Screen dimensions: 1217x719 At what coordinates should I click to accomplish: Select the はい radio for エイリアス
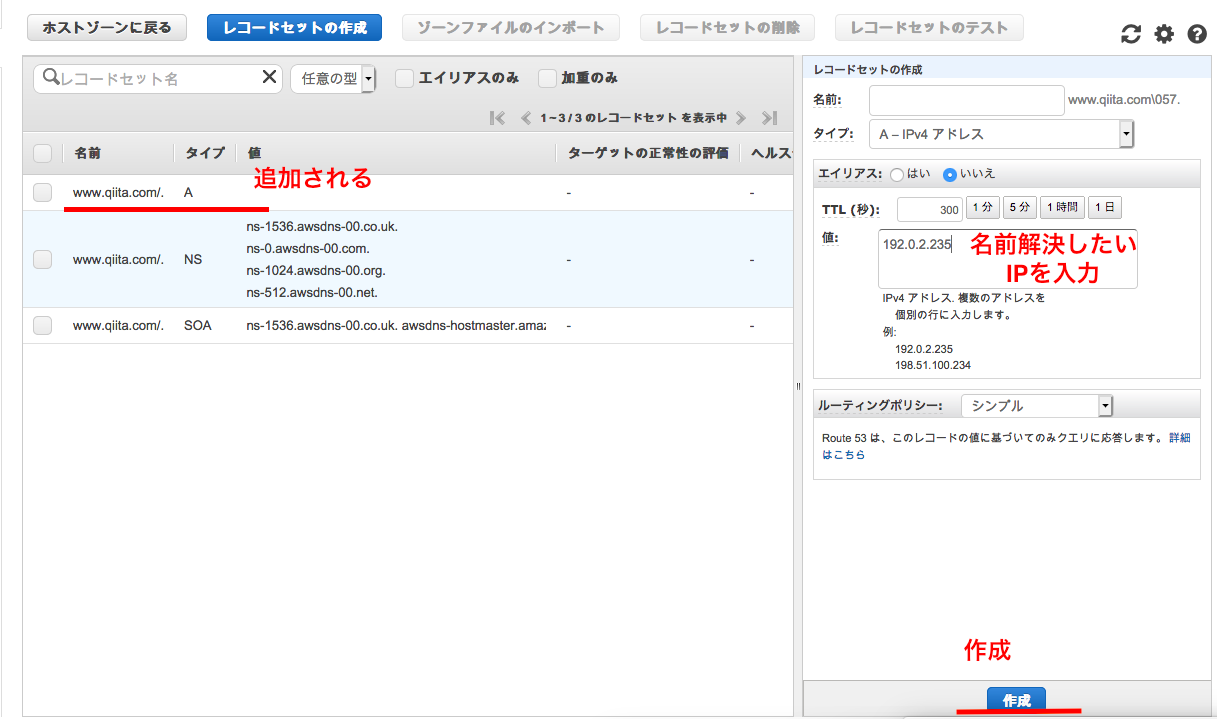(896, 175)
